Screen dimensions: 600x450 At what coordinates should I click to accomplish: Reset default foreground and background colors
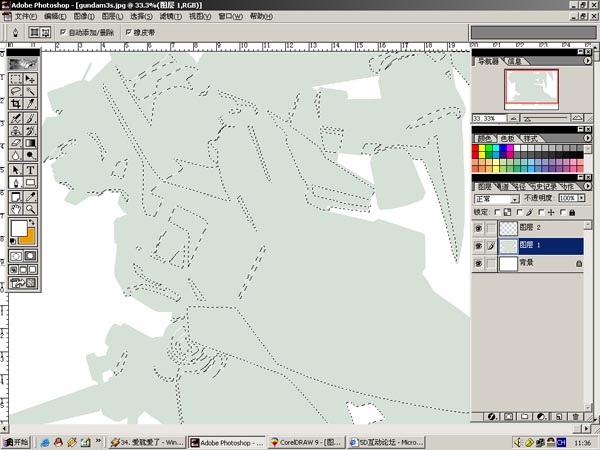[13, 241]
